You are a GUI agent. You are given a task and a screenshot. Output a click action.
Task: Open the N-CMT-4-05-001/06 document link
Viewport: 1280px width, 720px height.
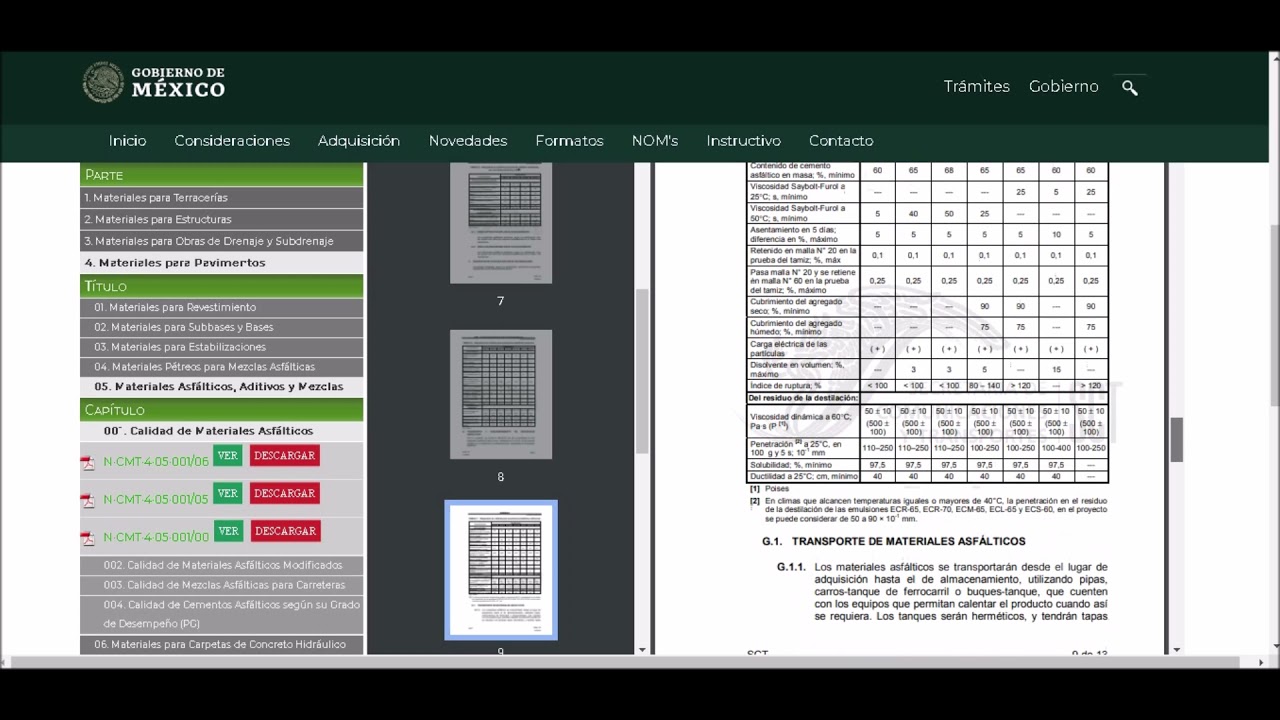click(x=156, y=462)
